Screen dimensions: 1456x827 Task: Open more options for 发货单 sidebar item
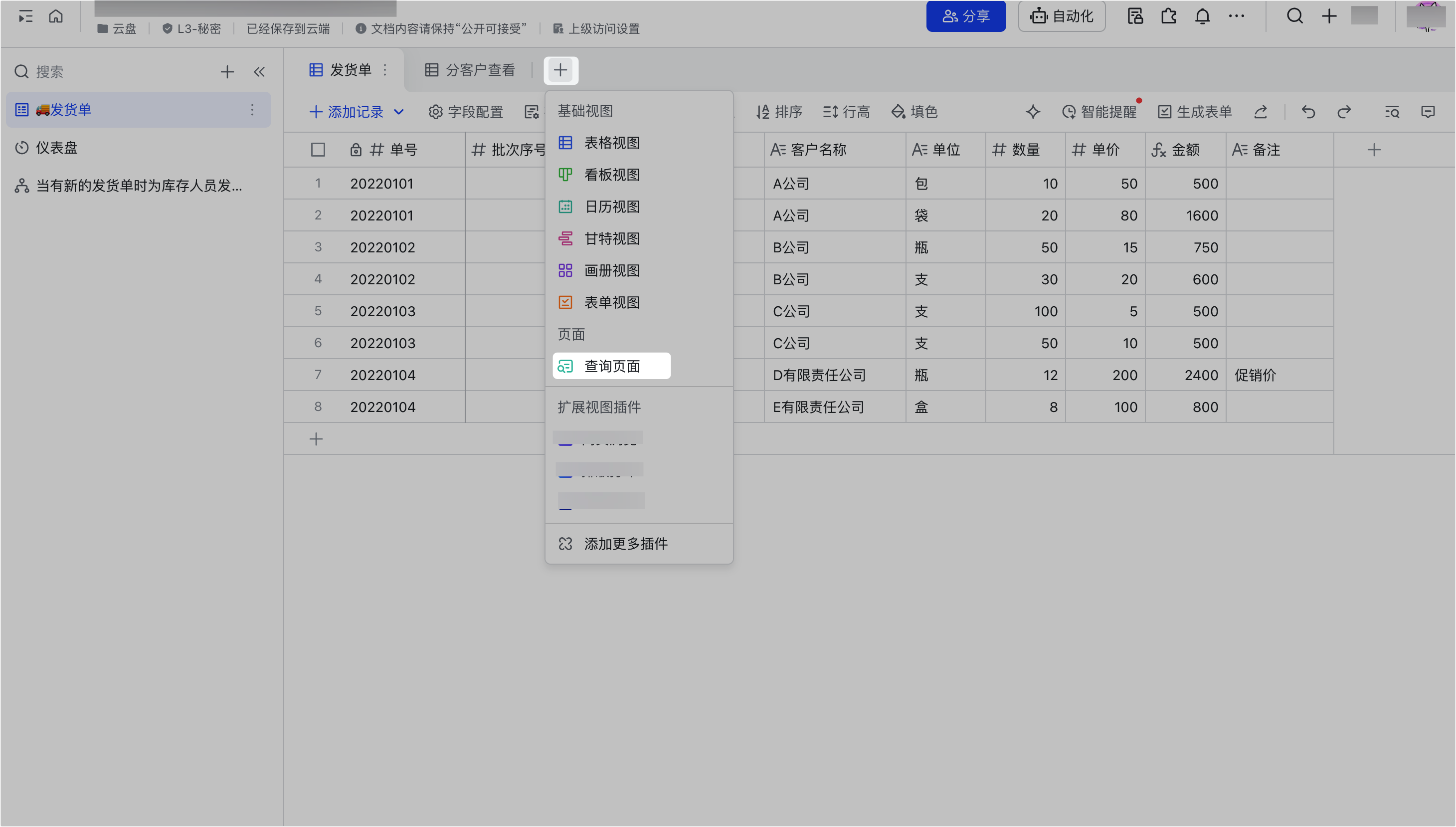(x=253, y=110)
